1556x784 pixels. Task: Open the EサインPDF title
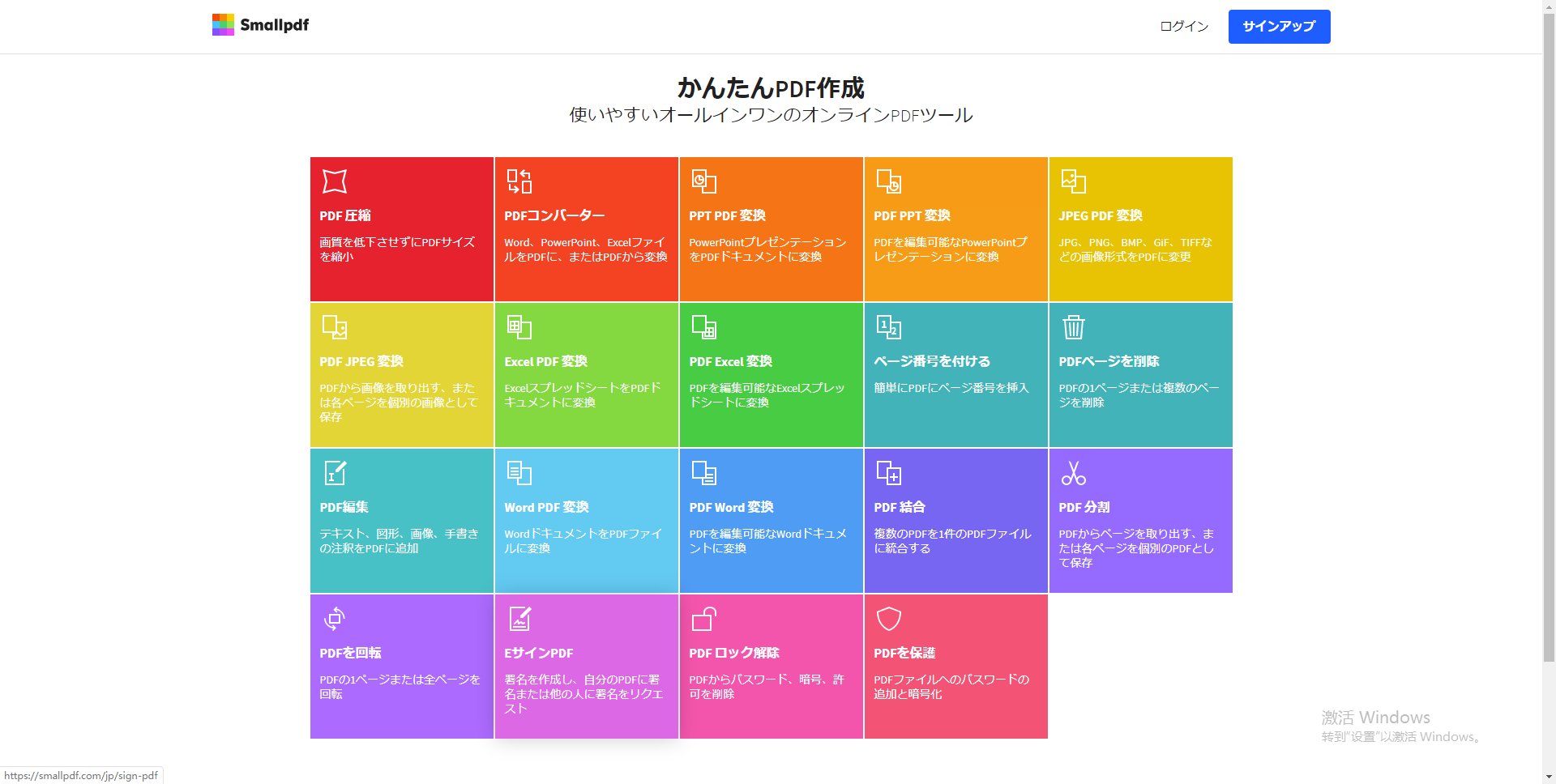(x=538, y=653)
